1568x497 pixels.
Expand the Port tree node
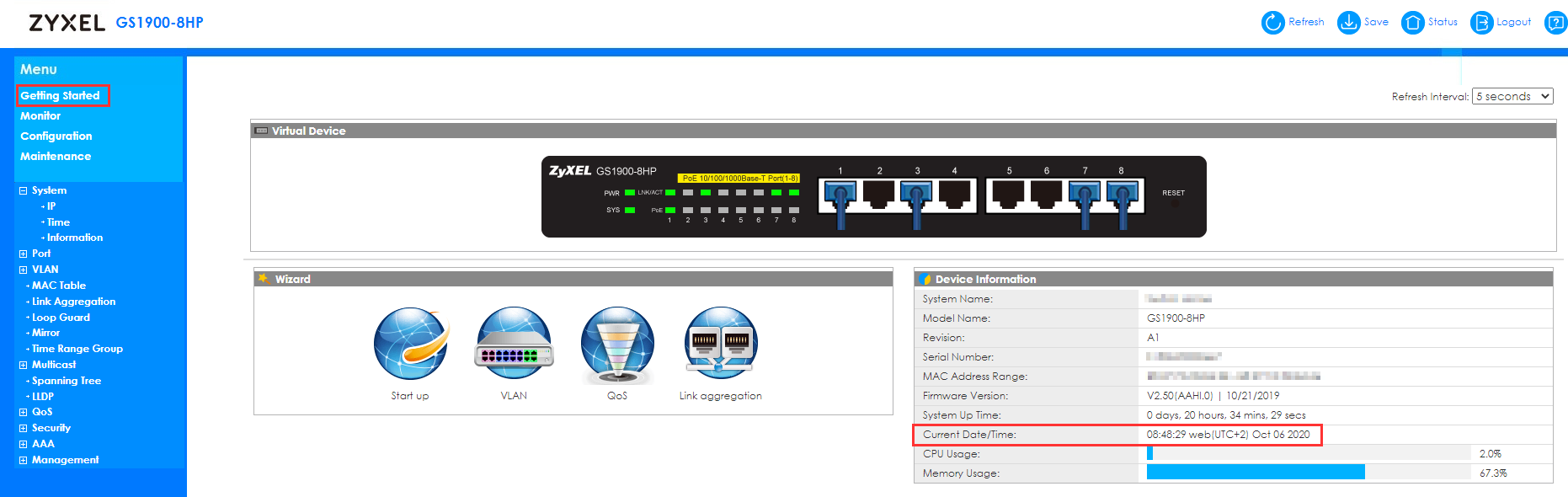[24, 254]
